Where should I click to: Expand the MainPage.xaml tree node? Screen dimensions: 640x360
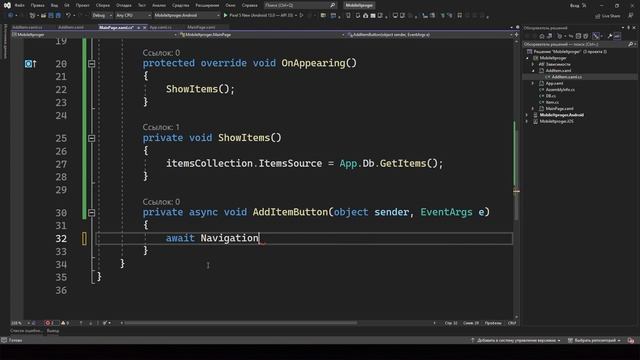pos(533,109)
